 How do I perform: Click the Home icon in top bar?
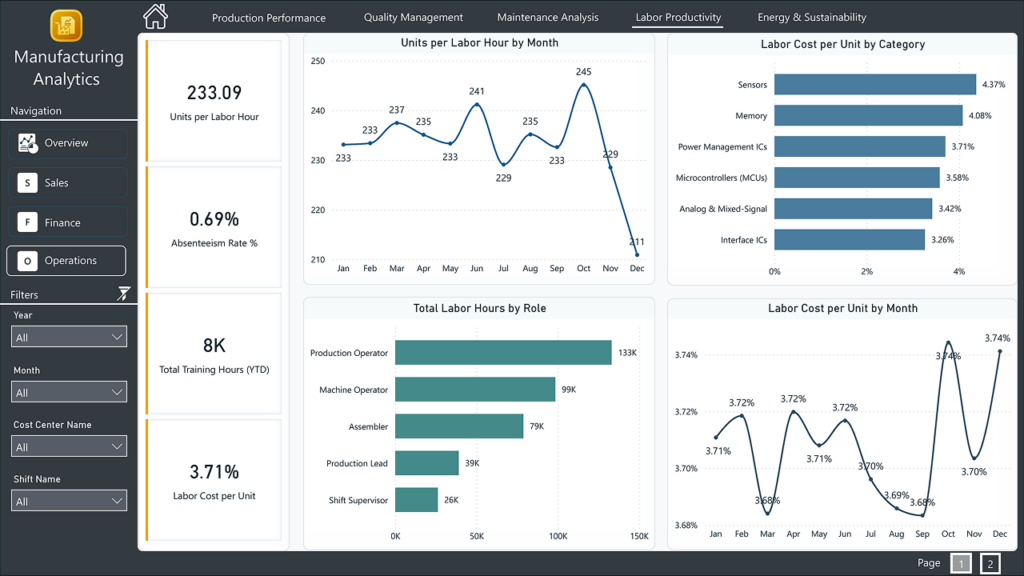point(155,16)
